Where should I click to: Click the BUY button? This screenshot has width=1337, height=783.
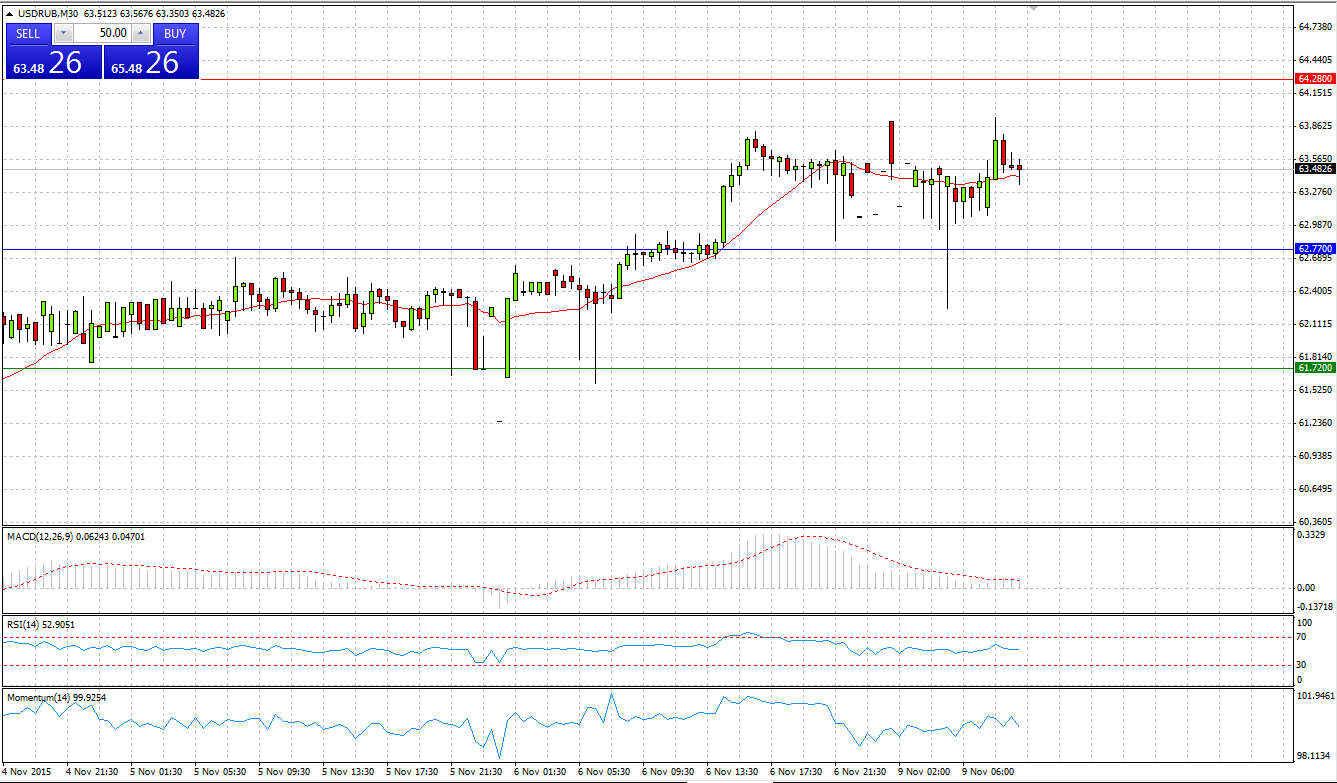(x=175, y=33)
